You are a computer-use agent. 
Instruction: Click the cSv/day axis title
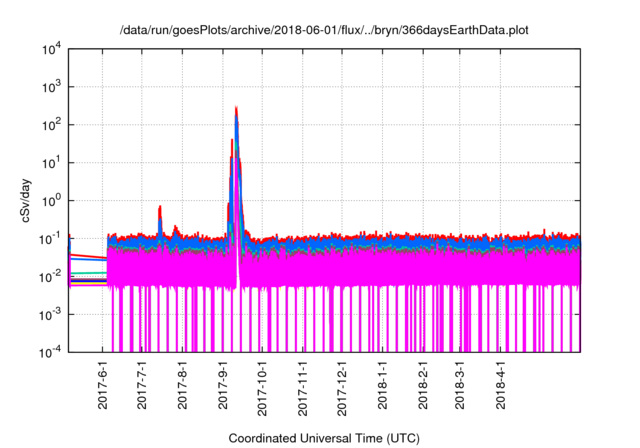point(25,200)
